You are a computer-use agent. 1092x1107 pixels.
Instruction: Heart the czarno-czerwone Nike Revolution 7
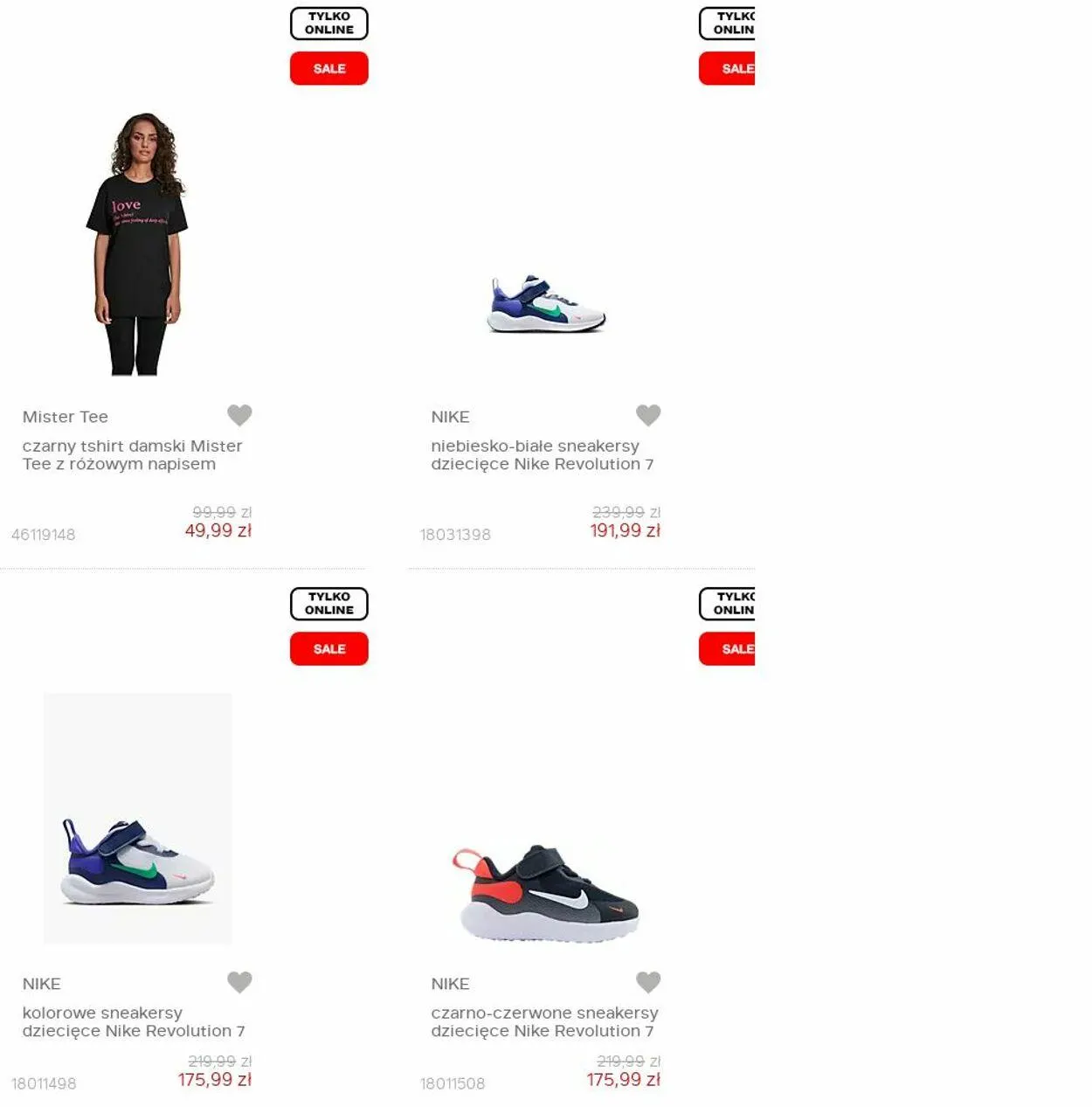tap(648, 982)
